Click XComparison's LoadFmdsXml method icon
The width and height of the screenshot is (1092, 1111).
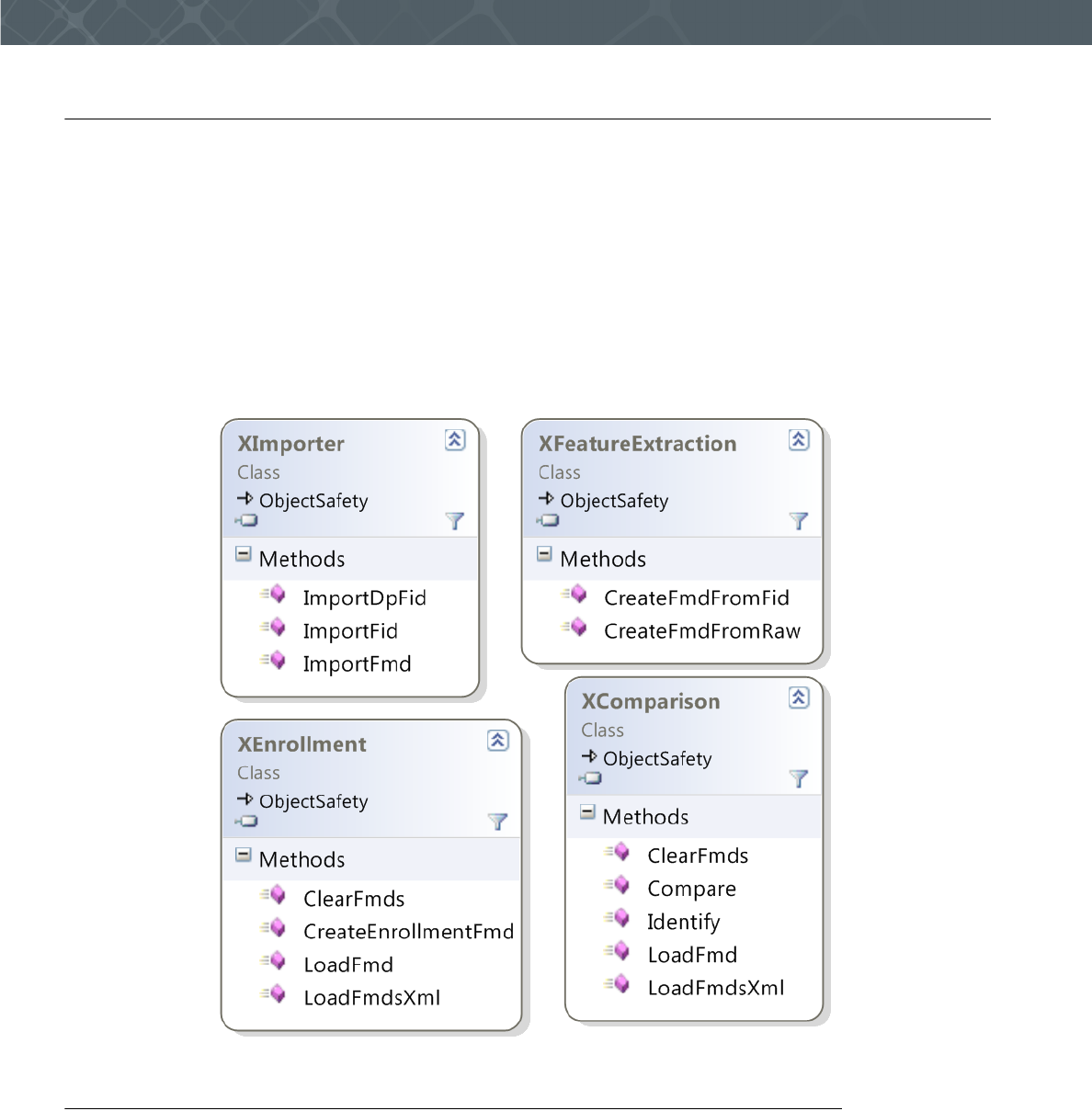point(617,985)
